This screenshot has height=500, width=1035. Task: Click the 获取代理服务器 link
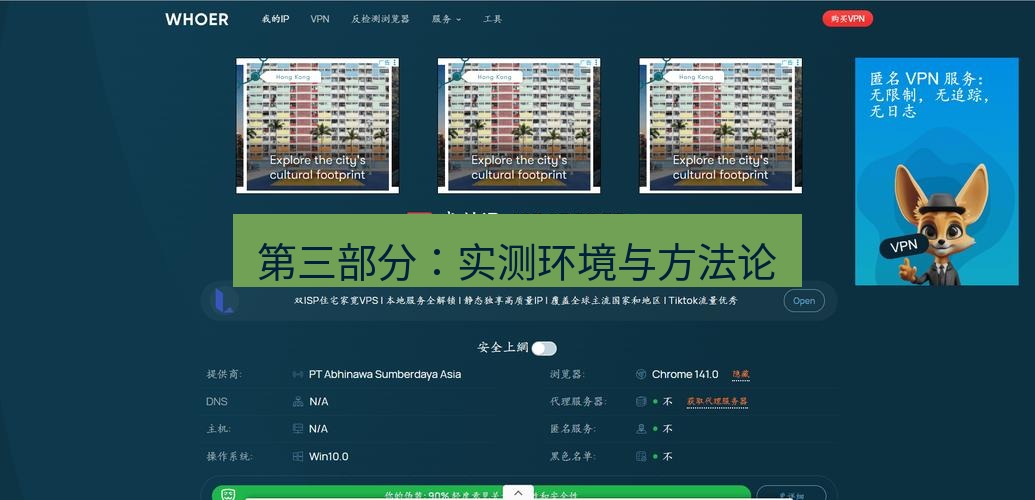718,402
